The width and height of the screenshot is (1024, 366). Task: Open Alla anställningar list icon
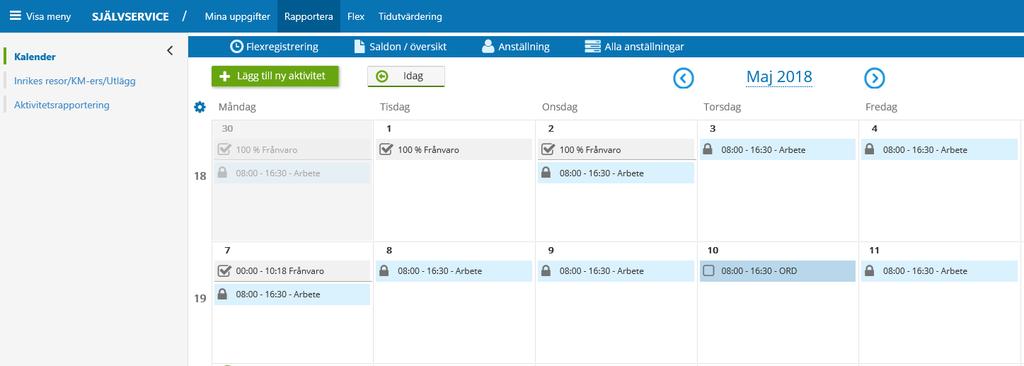point(592,46)
